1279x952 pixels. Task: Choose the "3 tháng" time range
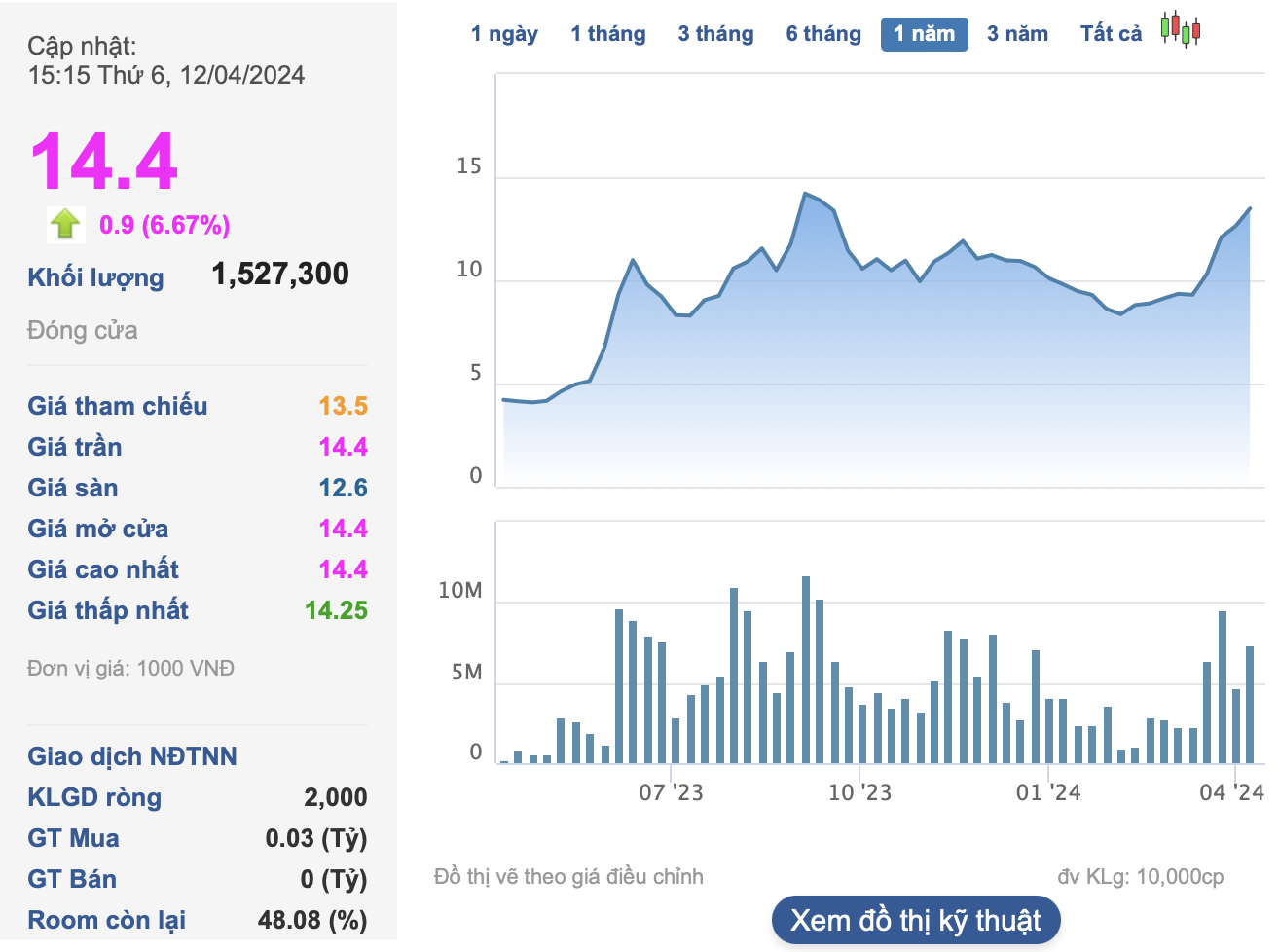(x=715, y=34)
